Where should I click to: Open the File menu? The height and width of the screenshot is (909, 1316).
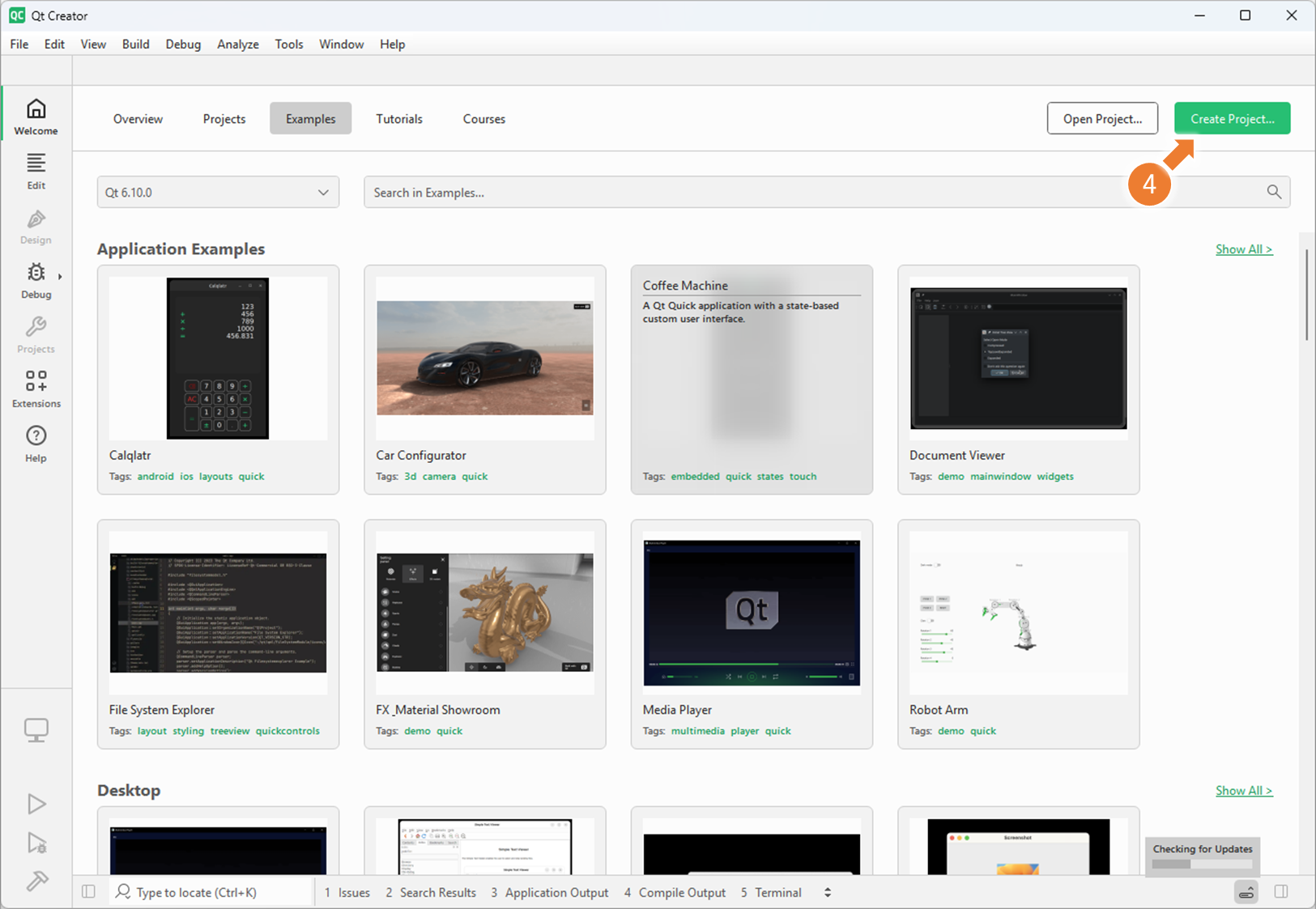tap(19, 44)
